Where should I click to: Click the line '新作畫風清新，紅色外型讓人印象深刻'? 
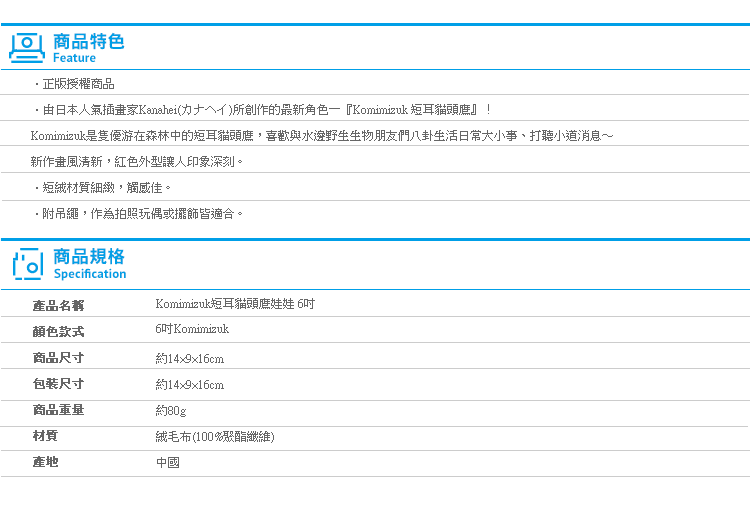137,162
